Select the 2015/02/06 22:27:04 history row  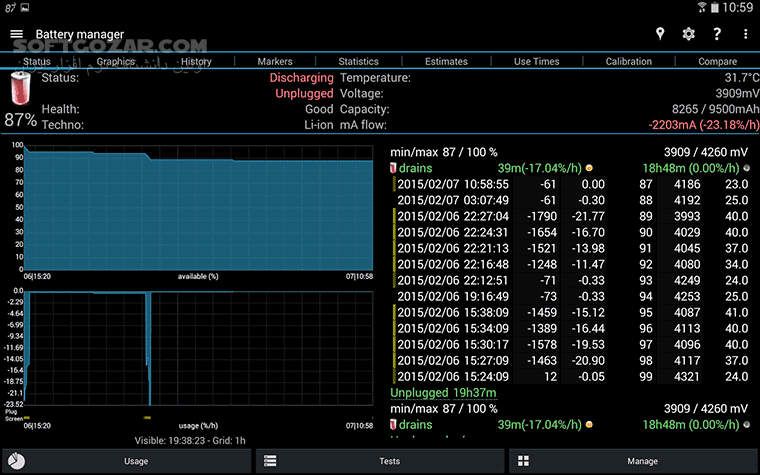tap(570, 216)
